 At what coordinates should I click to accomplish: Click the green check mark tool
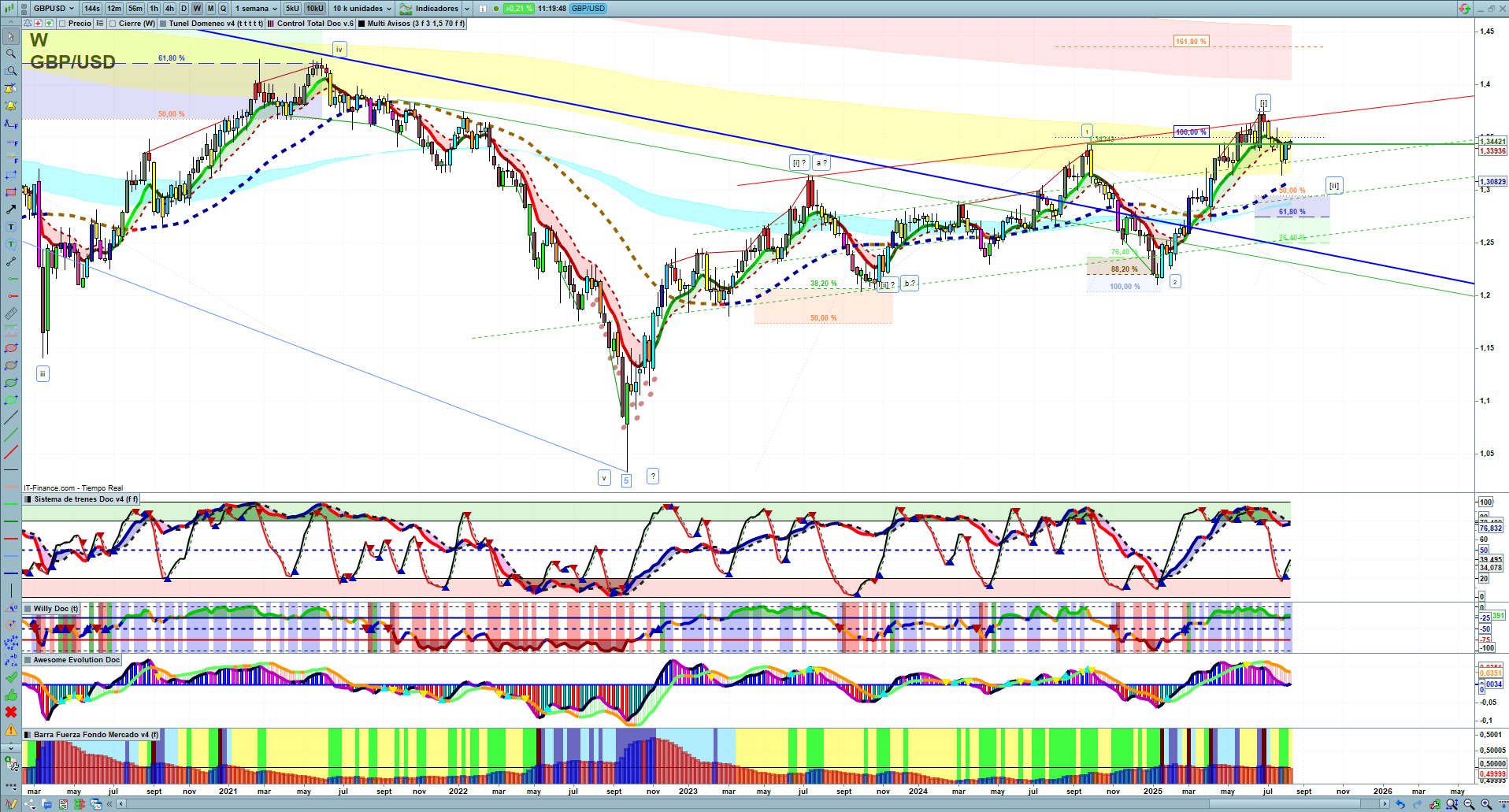point(11,677)
